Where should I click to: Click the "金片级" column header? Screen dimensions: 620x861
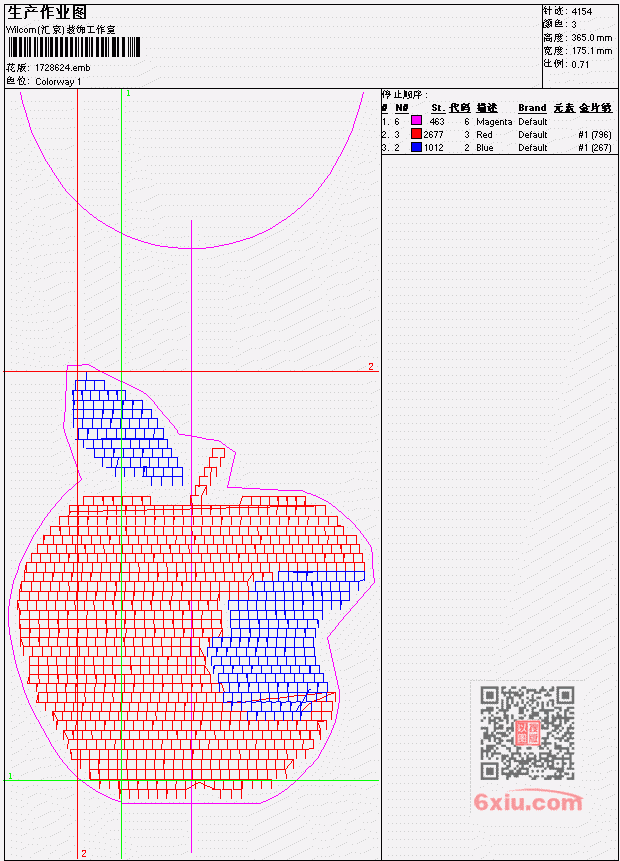tap(595, 108)
